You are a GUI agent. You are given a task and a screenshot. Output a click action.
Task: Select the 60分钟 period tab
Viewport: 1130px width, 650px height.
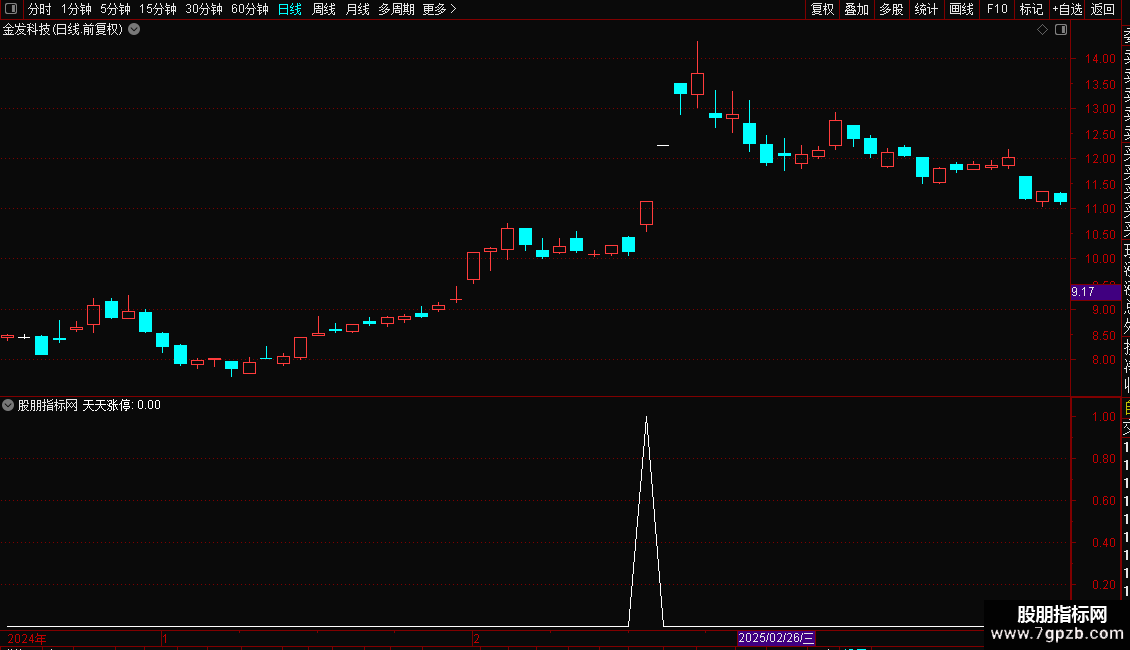click(250, 9)
